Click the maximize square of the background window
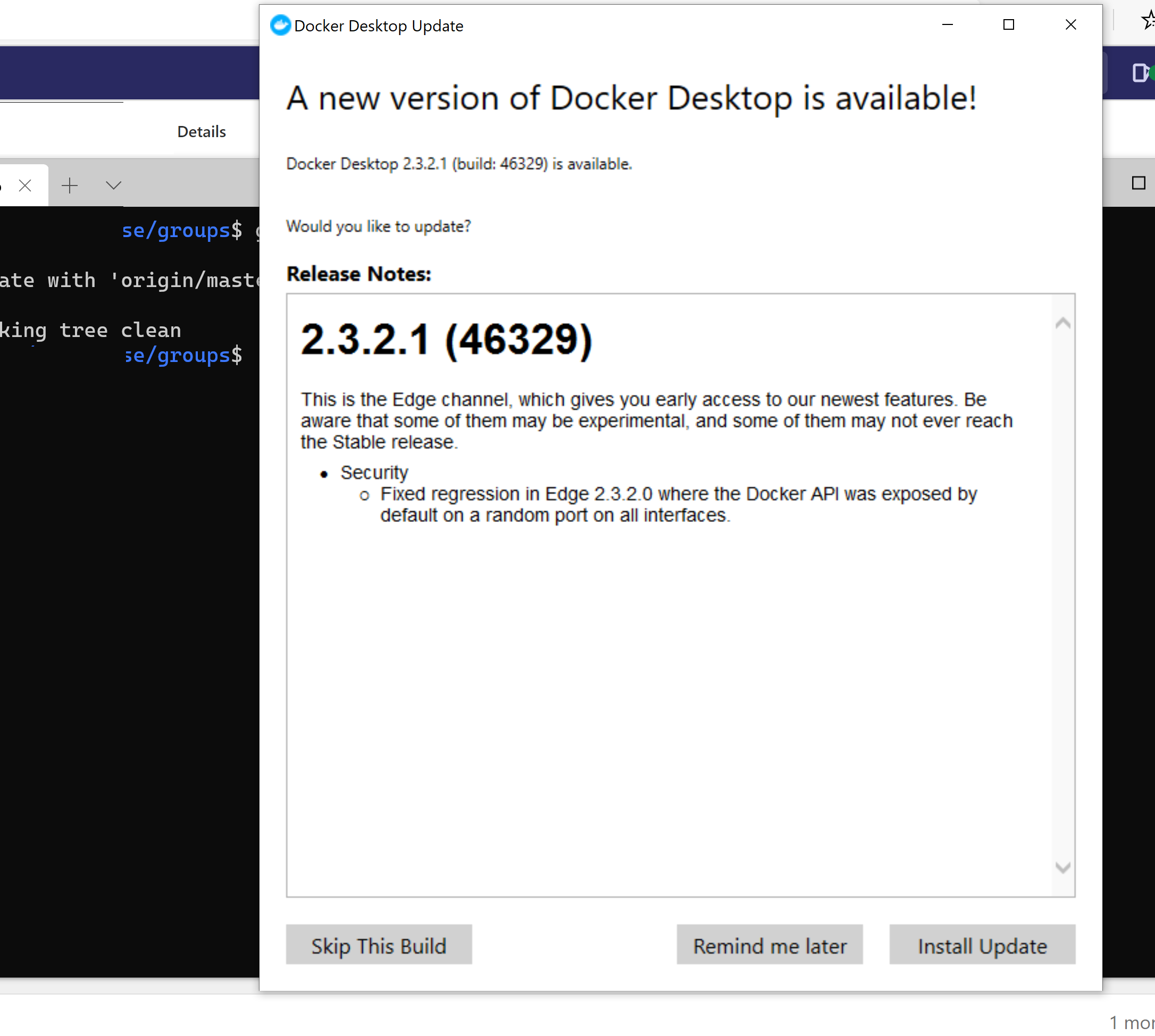1155x1036 pixels. click(1139, 183)
